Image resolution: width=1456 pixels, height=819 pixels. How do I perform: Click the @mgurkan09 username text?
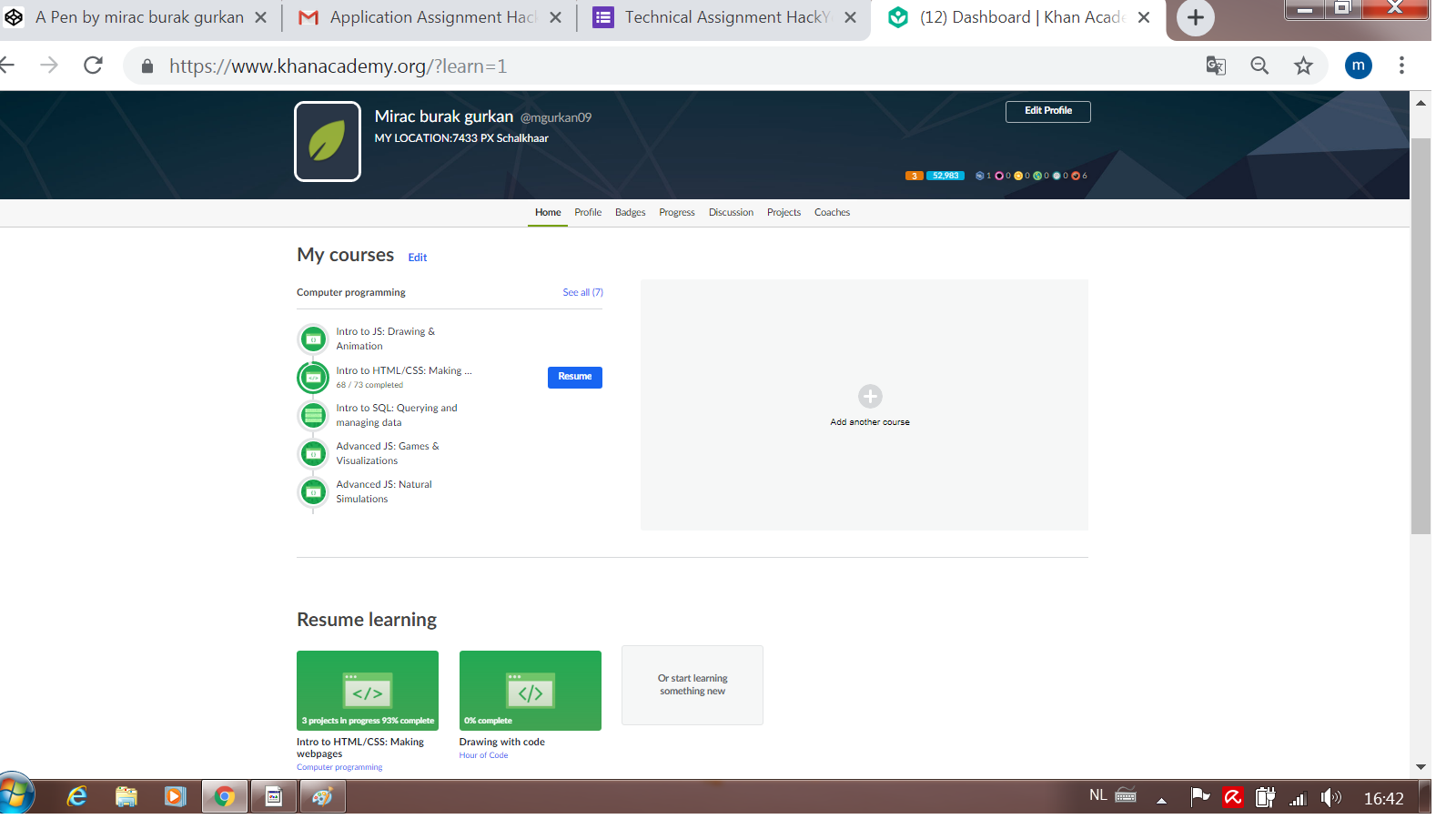coord(556,117)
